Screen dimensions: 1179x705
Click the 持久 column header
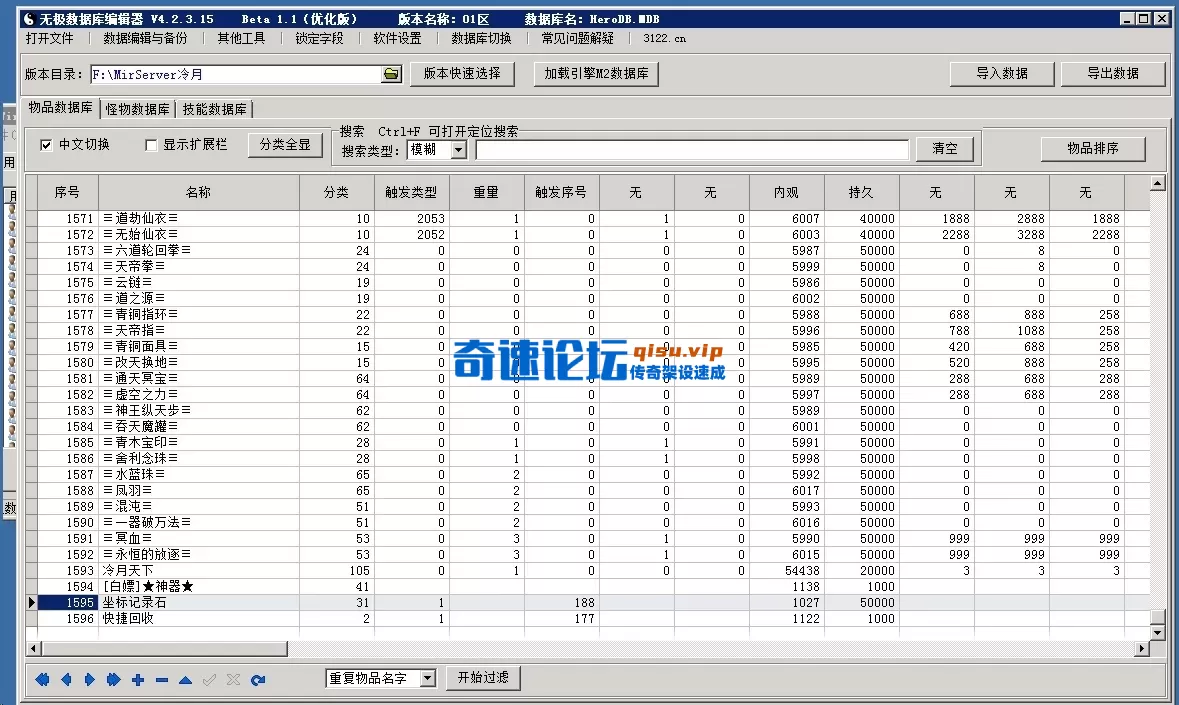point(862,192)
